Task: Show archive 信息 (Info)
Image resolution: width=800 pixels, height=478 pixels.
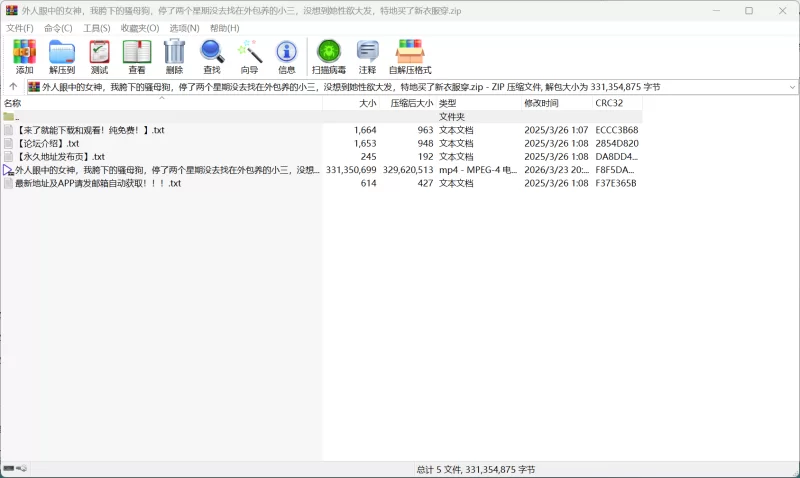Action: (x=287, y=57)
